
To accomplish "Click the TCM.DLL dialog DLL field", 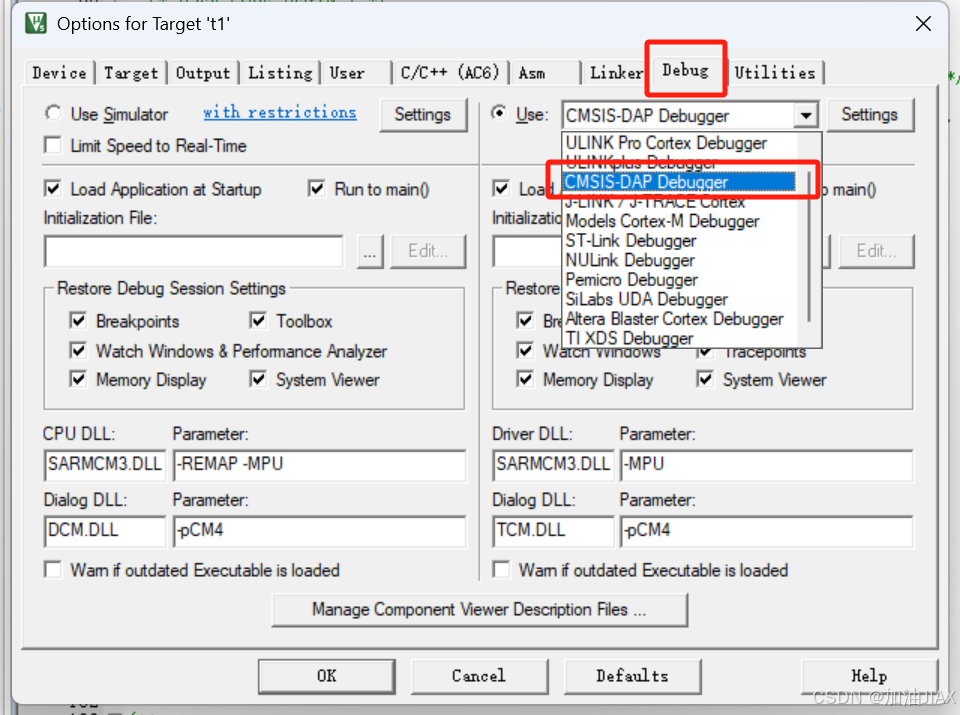I will pos(553,531).
